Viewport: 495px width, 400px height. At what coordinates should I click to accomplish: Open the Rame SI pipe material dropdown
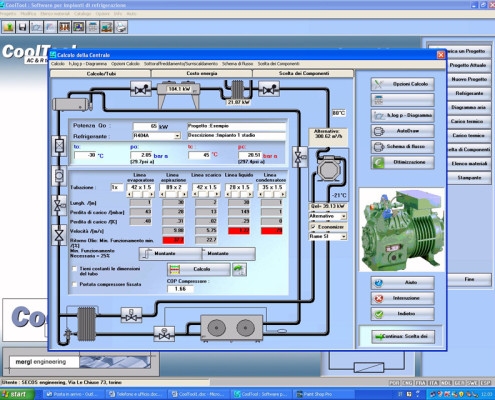click(x=344, y=236)
